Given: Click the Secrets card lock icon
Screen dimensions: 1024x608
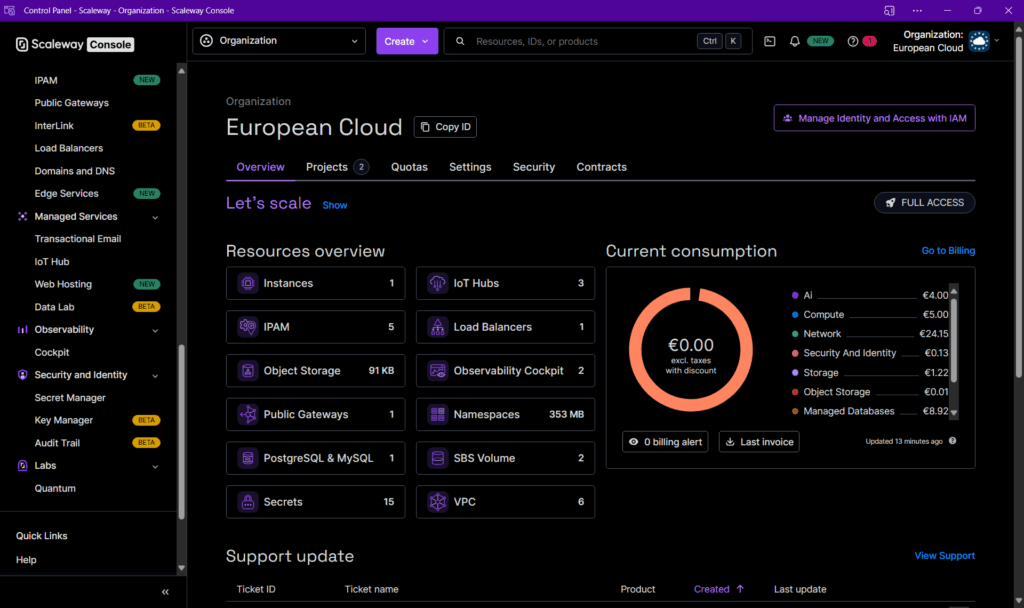Looking at the screenshot, I should tap(248, 502).
